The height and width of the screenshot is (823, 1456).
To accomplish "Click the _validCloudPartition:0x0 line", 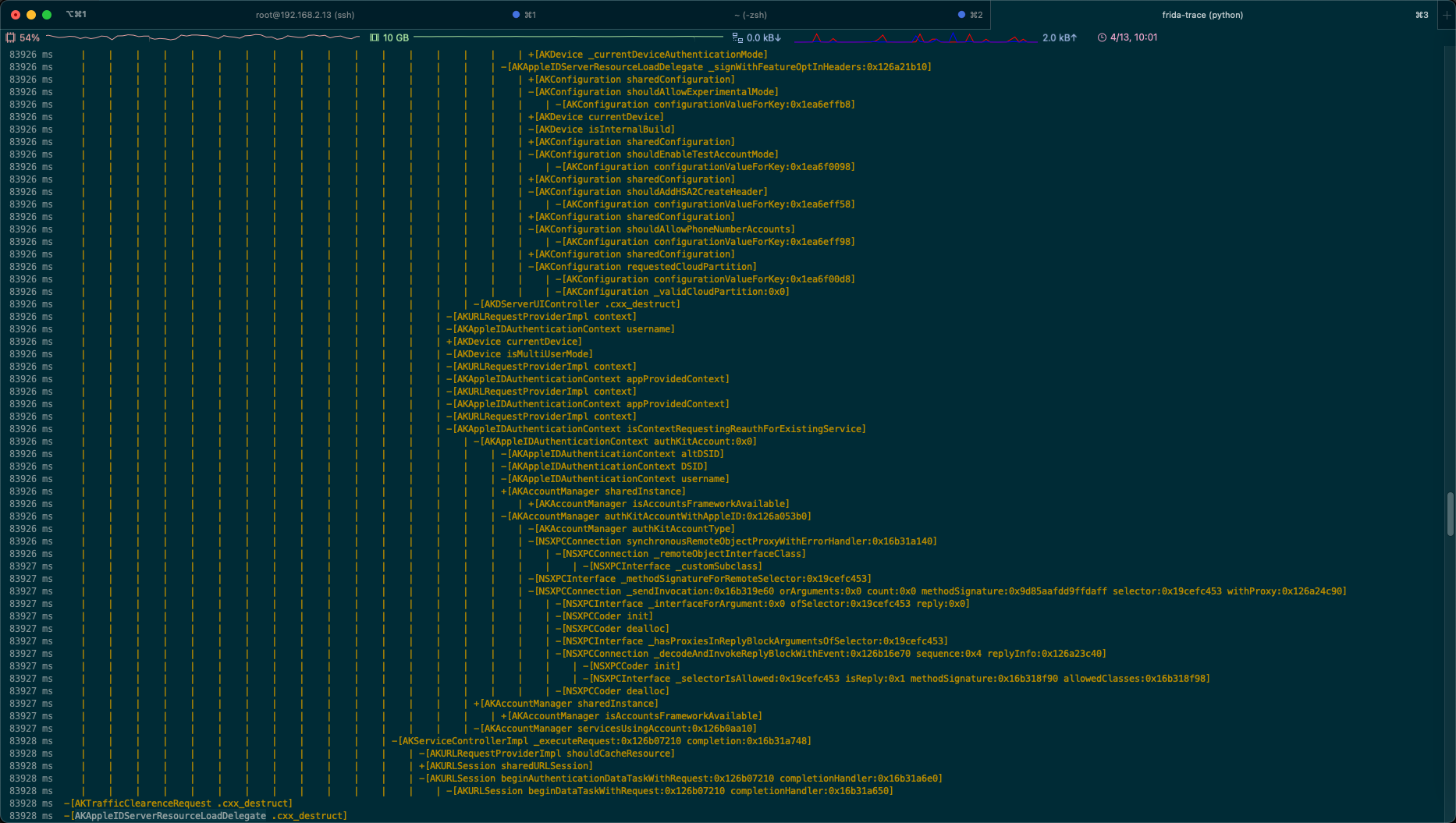I will (673, 292).
